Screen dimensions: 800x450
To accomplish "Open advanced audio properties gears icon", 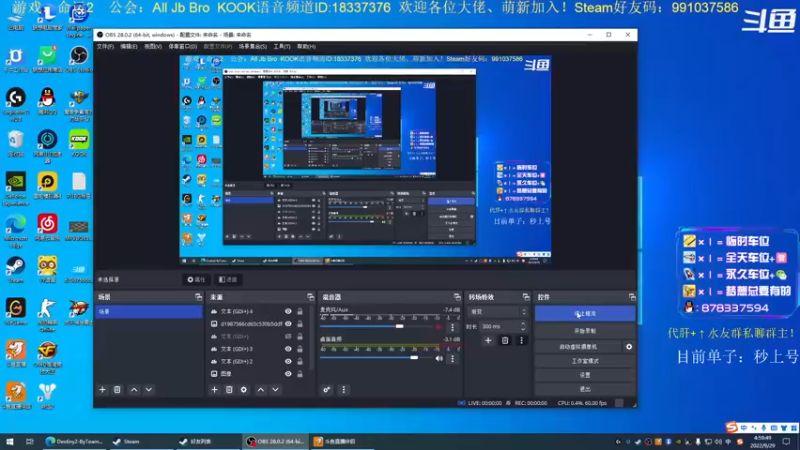I will coord(327,390).
